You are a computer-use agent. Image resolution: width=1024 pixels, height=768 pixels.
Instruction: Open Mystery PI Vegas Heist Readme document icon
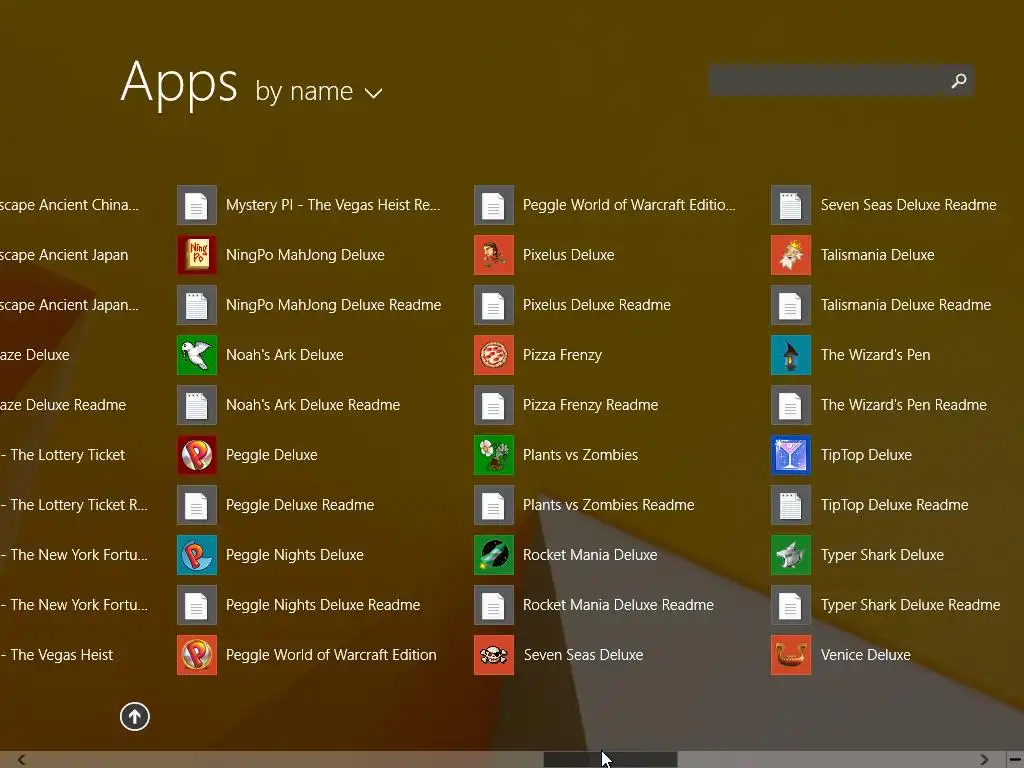coord(197,205)
